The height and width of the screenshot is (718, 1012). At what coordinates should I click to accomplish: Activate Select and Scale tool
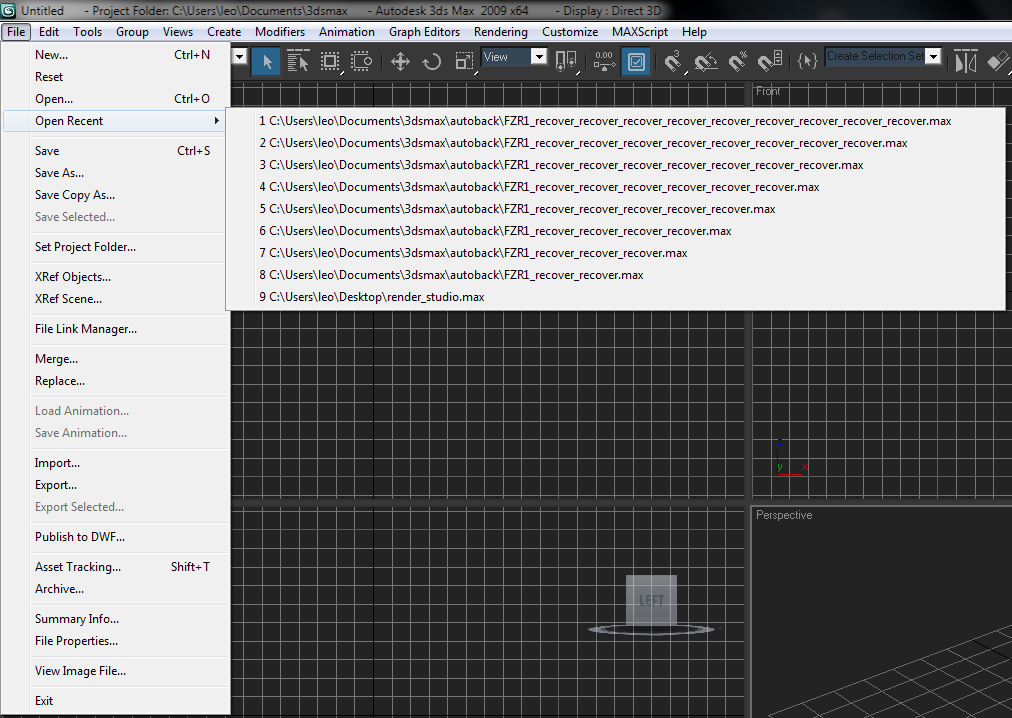[464, 61]
